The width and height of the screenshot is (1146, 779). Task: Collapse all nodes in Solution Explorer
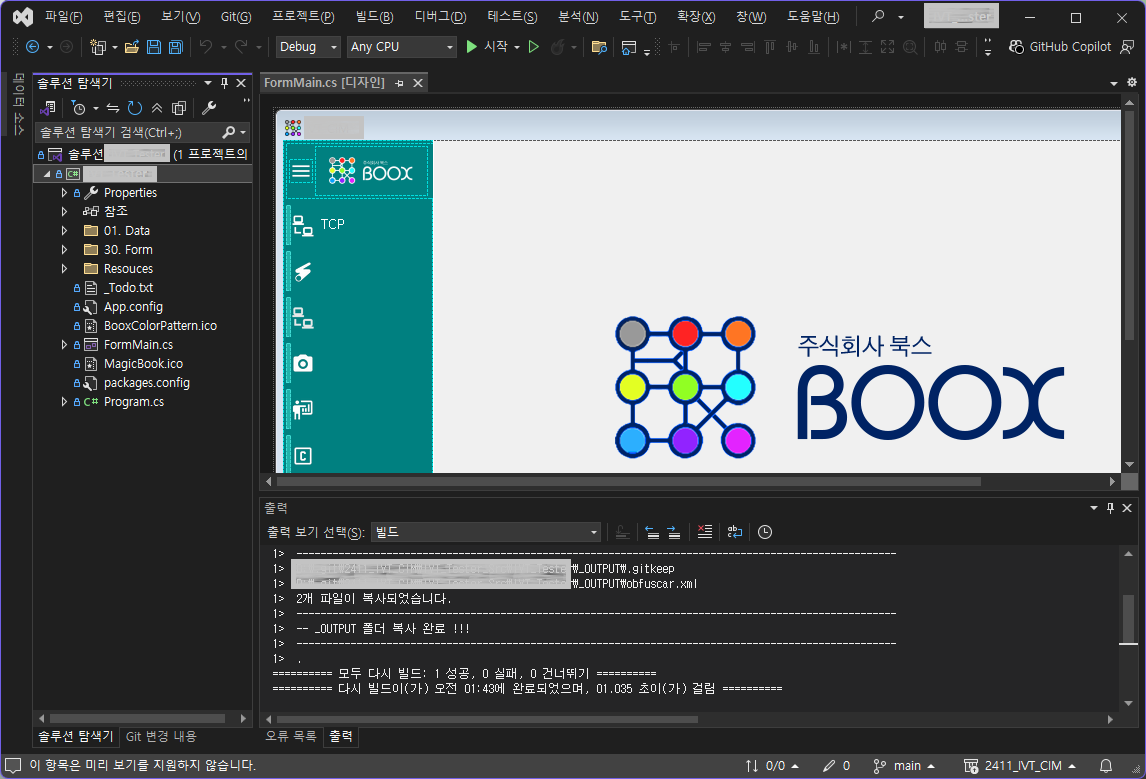tap(156, 108)
